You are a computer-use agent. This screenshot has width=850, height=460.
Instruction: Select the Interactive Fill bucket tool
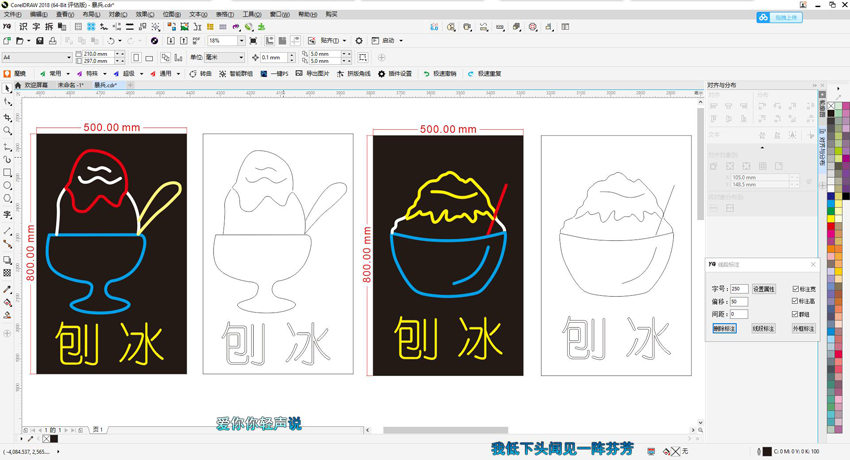[8, 302]
